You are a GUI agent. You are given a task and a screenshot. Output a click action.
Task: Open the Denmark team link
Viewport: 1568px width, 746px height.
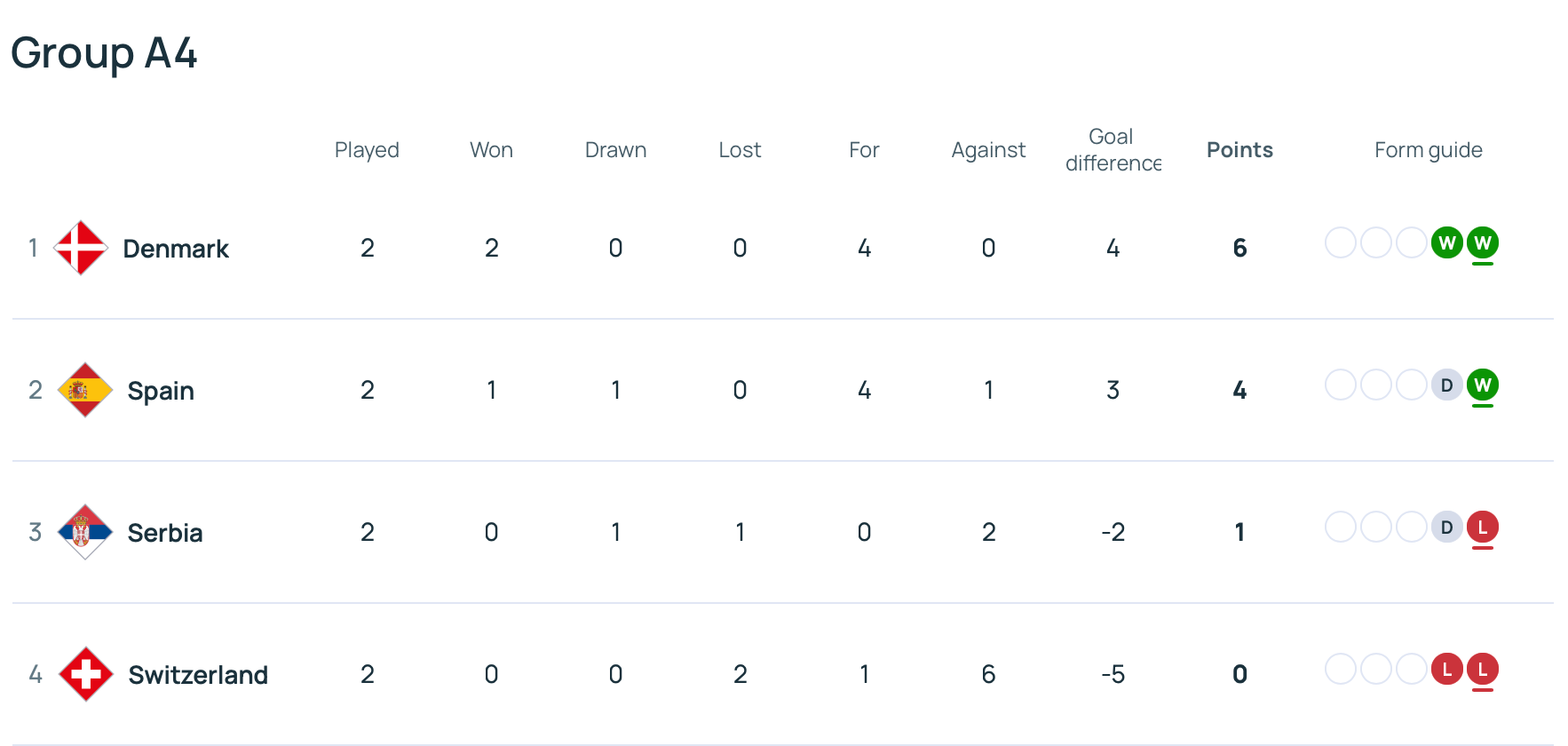(x=176, y=249)
